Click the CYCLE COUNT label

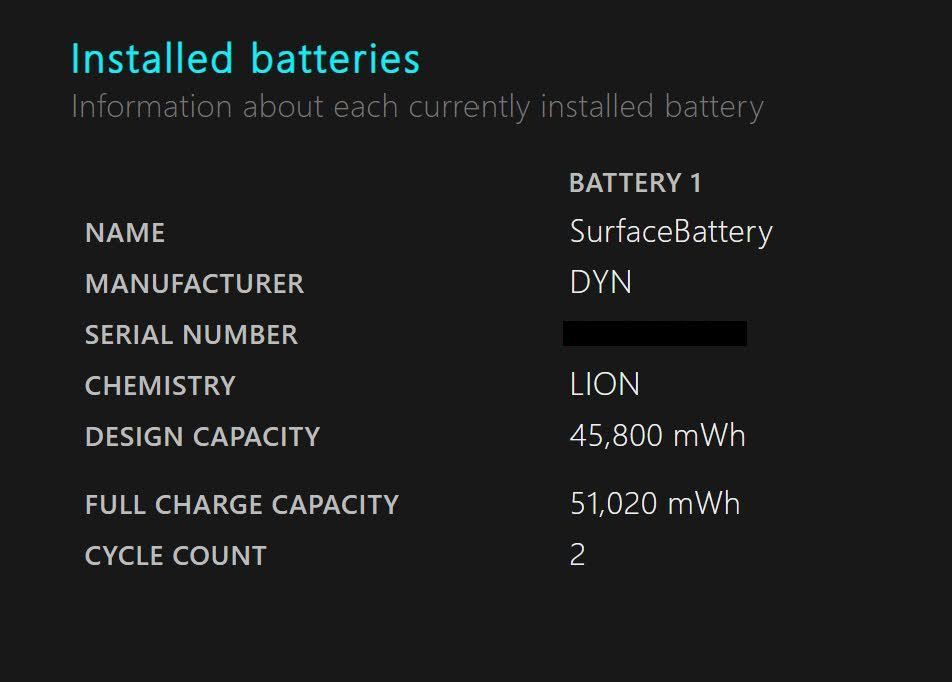[x=176, y=556]
